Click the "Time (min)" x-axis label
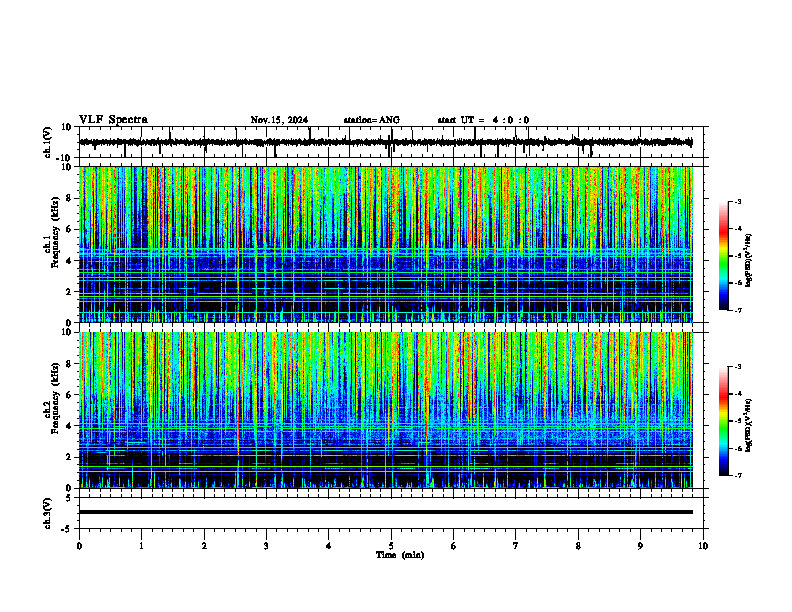792x612 pixels. point(400,555)
